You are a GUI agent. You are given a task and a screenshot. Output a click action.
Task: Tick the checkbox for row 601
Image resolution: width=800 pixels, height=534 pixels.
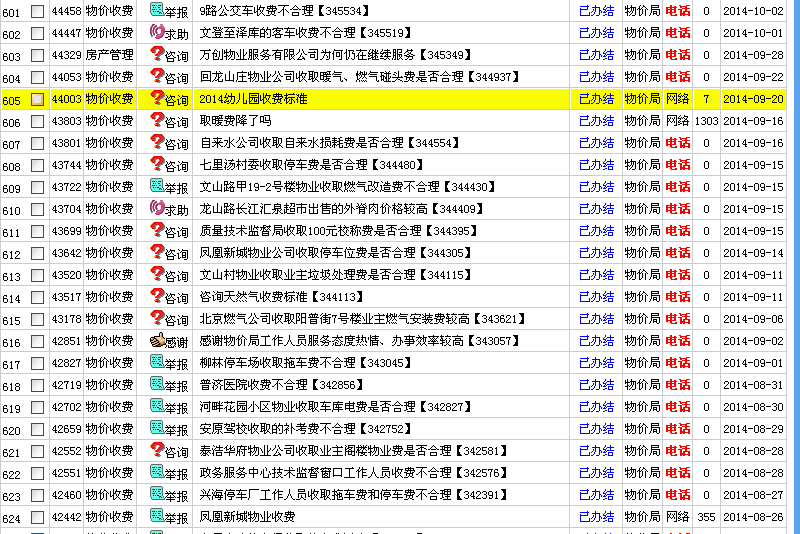(38, 11)
